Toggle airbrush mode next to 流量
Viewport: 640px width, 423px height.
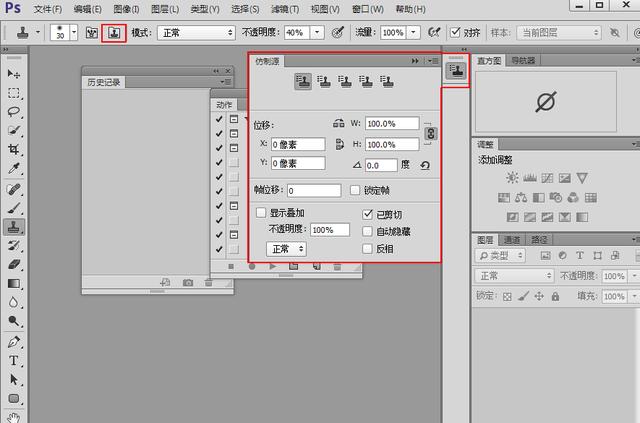(x=433, y=33)
